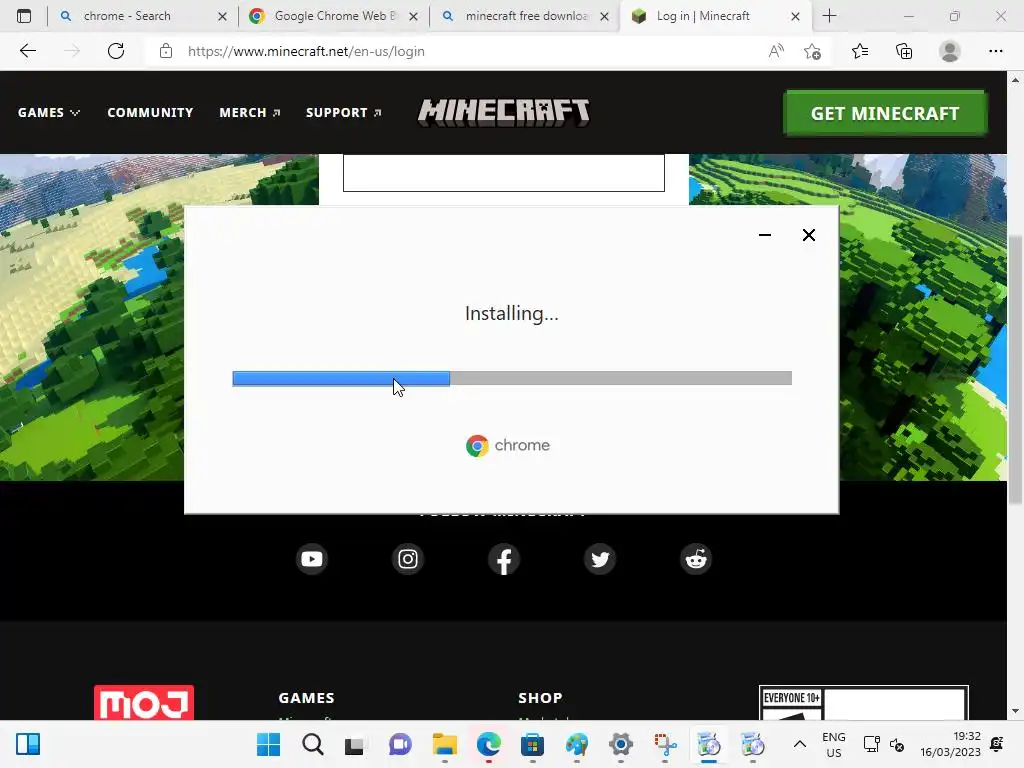Show hidden system tray icons chevron
Viewport: 1024px width, 768px height.
point(799,744)
